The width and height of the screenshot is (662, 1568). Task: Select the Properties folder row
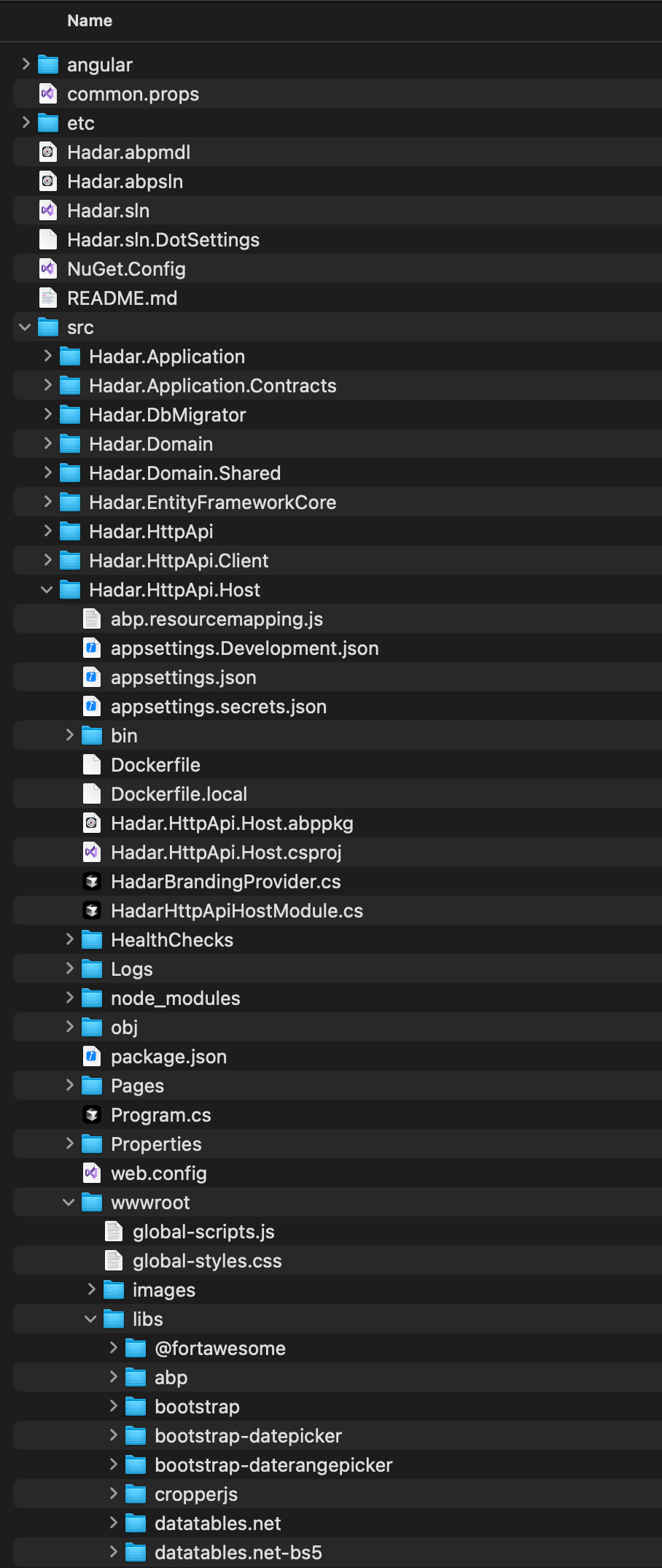click(x=338, y=1144)
